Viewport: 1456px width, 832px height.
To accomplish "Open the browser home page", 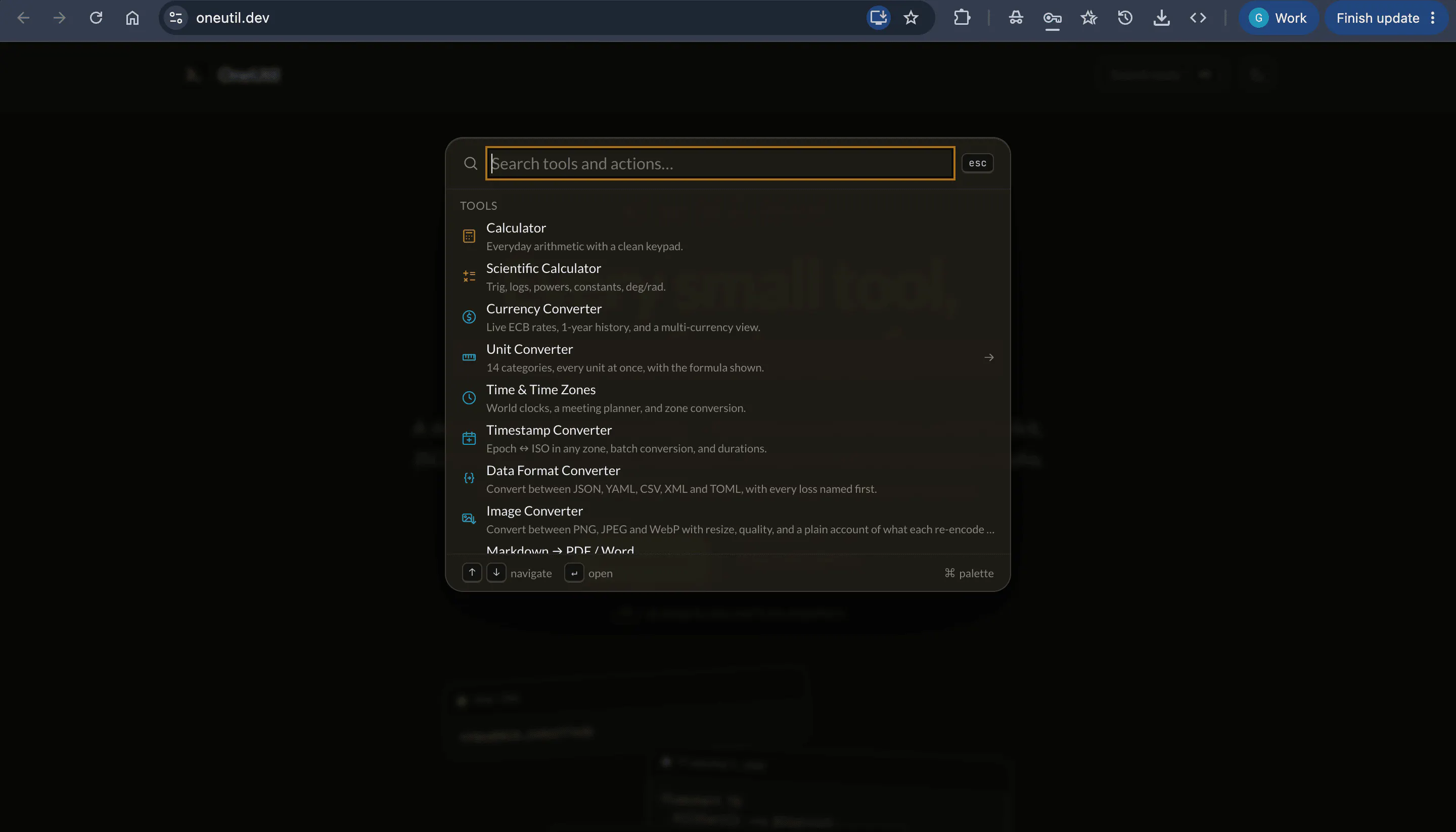I will pos(132,18).
